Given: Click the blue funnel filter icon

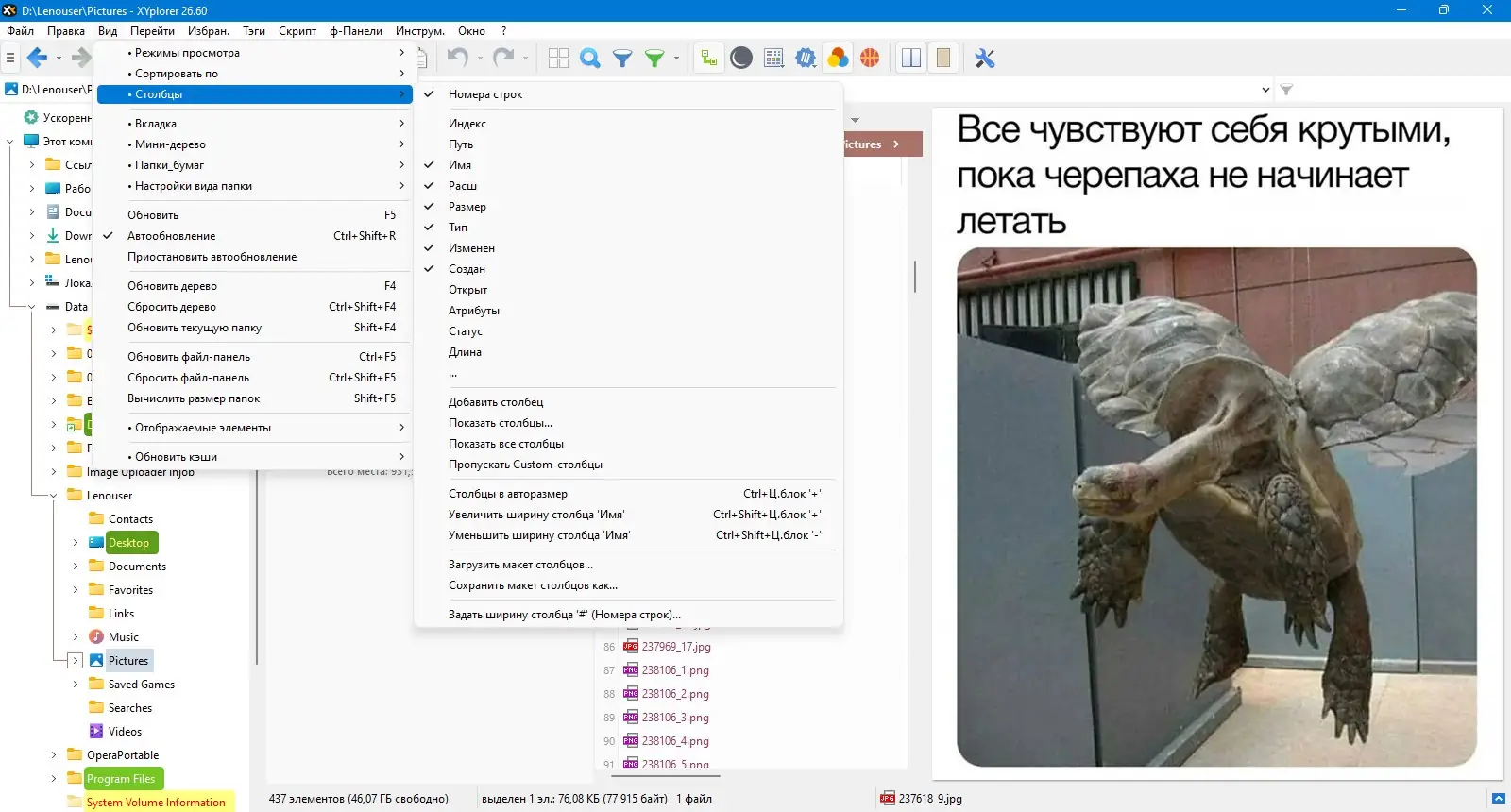Looking at the screenshot, I should [x=622, y=59].
